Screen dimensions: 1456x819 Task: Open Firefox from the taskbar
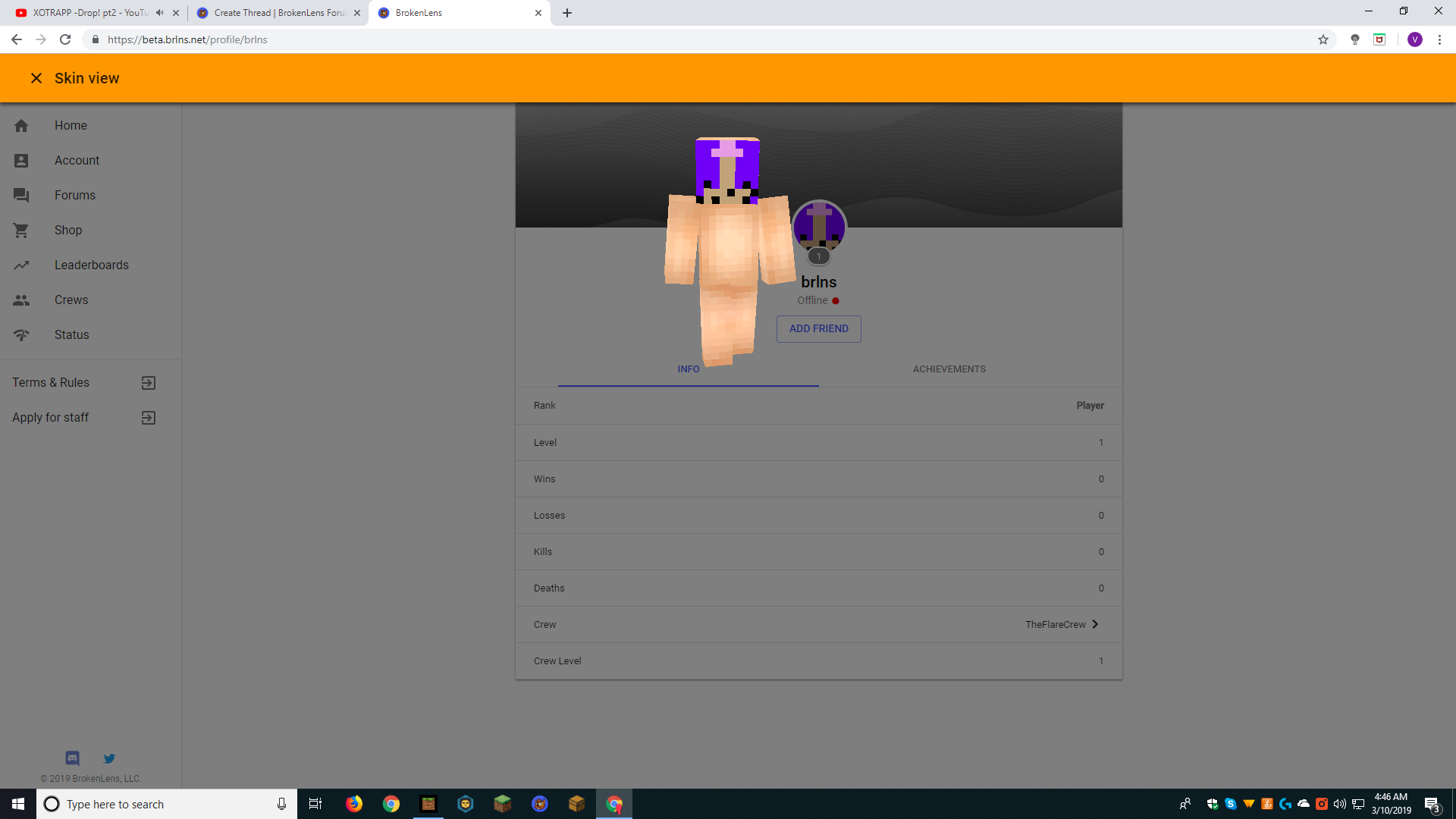click(354, 804)
